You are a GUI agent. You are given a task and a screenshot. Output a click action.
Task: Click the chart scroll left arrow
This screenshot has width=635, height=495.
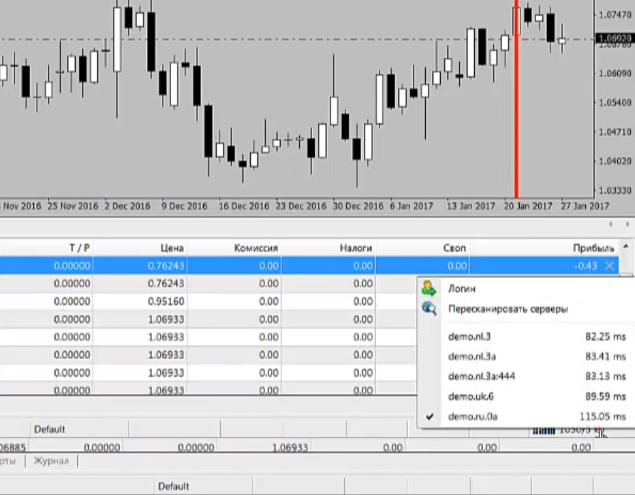click(x=611, y=224)
